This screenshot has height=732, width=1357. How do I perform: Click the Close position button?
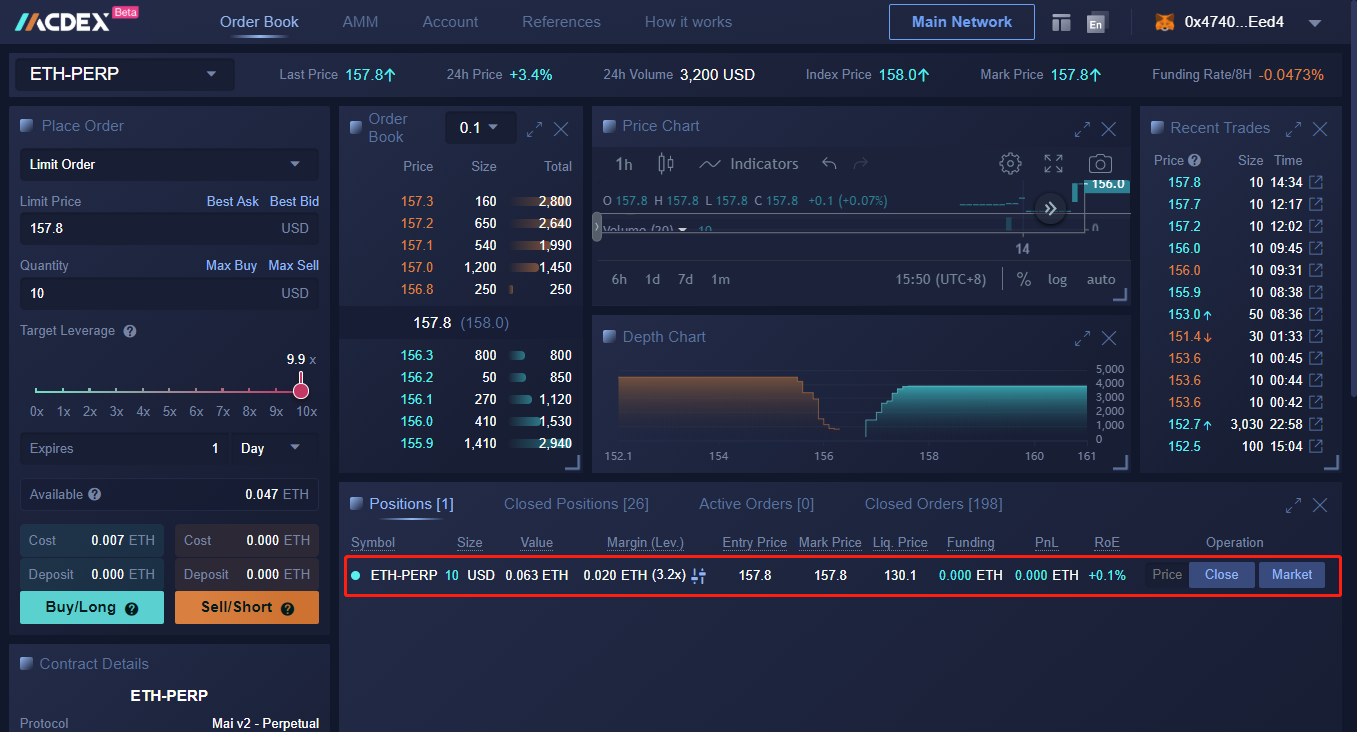(x=1221, y=575)
